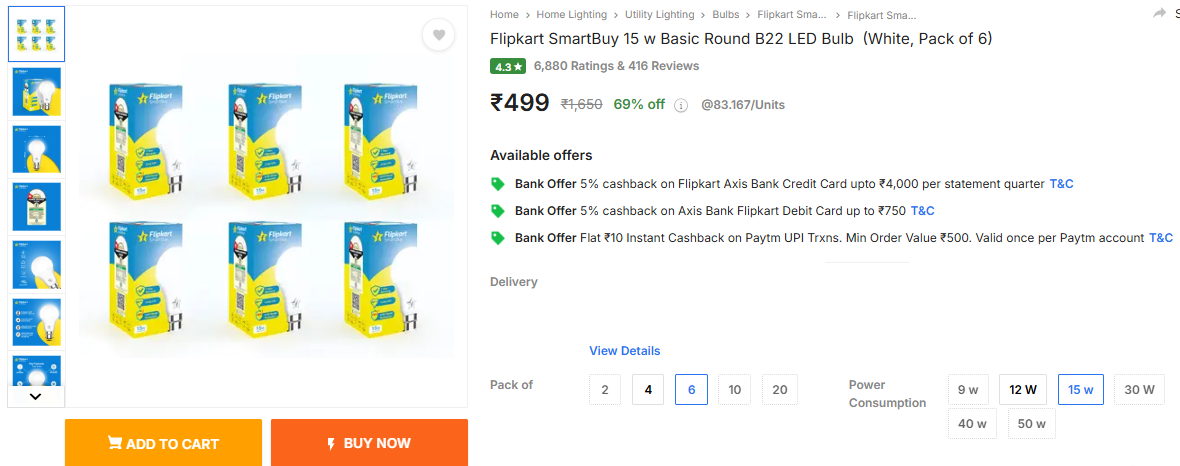Select pack of 10 option
Image resolution: width=1180 pixels, height=466 pixels.
[x=734, y=389]
